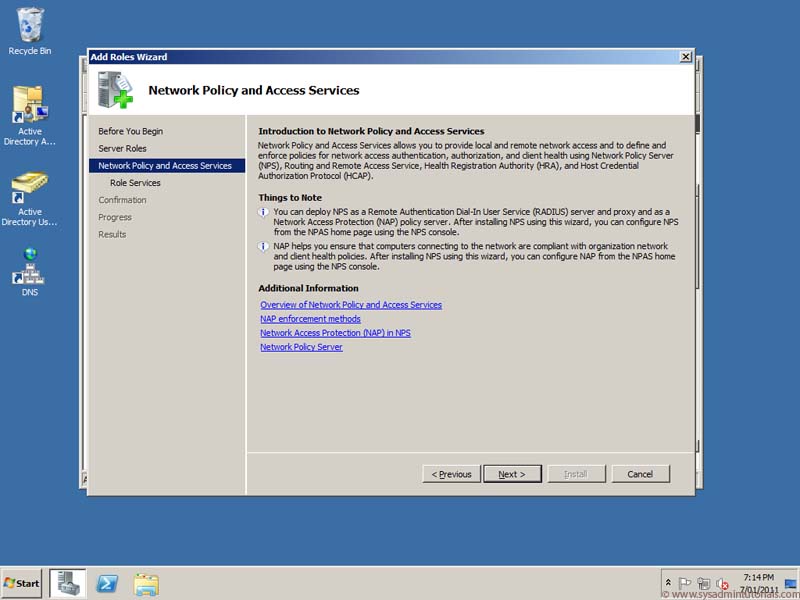The width and height of the screenshot is (800, 600).
Task: Open NAP enforcement methods link
Action: pos(310,319)
